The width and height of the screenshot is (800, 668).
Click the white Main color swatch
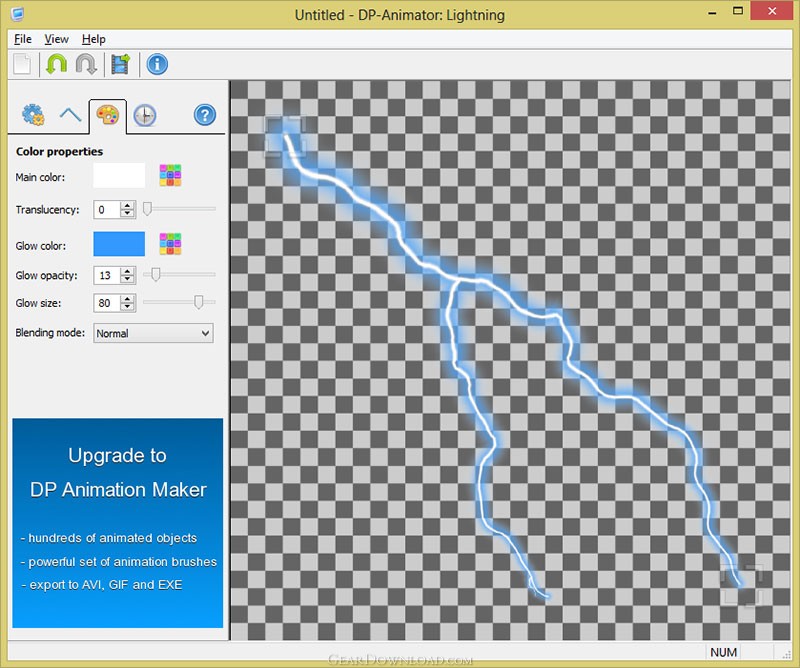click(x=119, y=177)
